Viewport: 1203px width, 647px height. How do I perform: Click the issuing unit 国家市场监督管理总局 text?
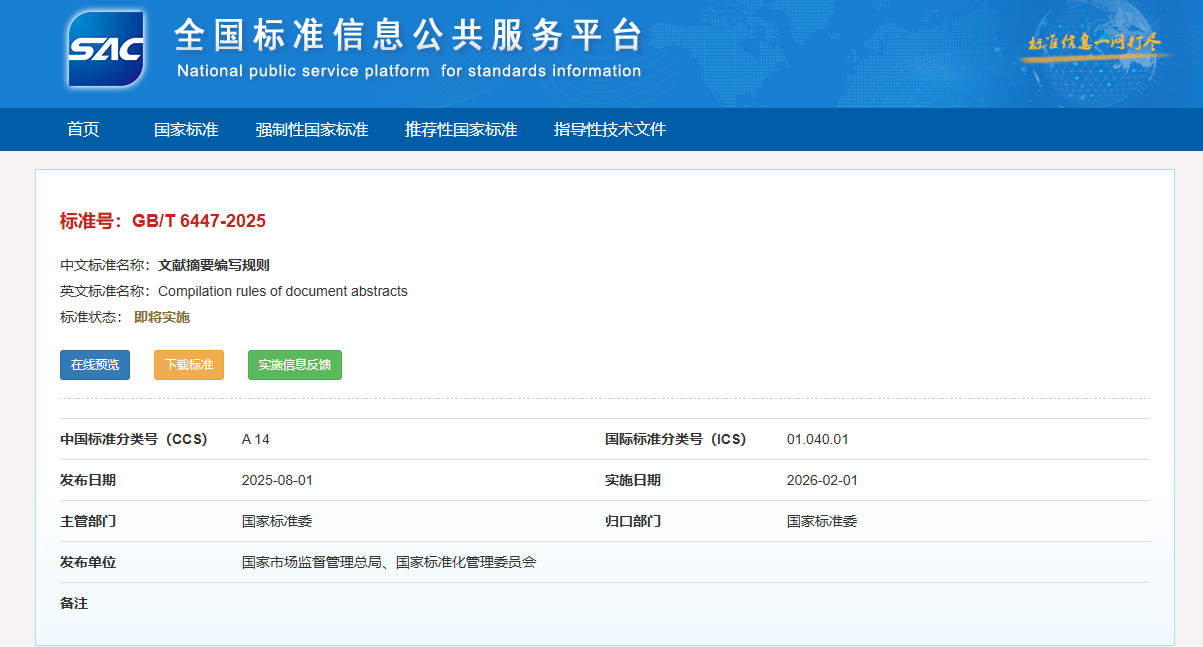pos(313,562)
